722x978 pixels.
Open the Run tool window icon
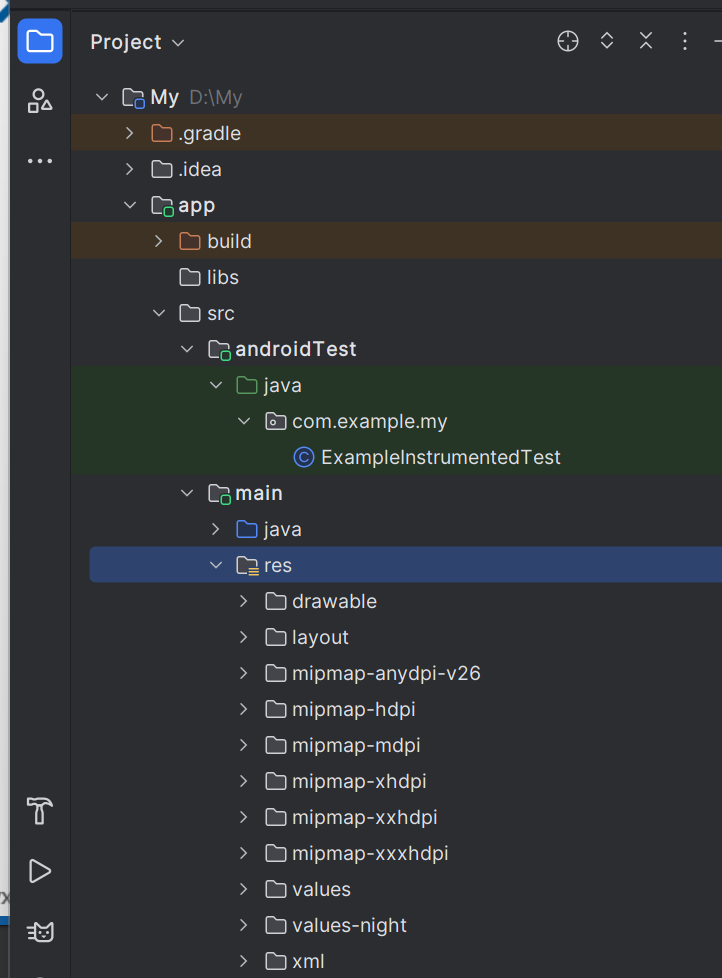click(40, 871)
